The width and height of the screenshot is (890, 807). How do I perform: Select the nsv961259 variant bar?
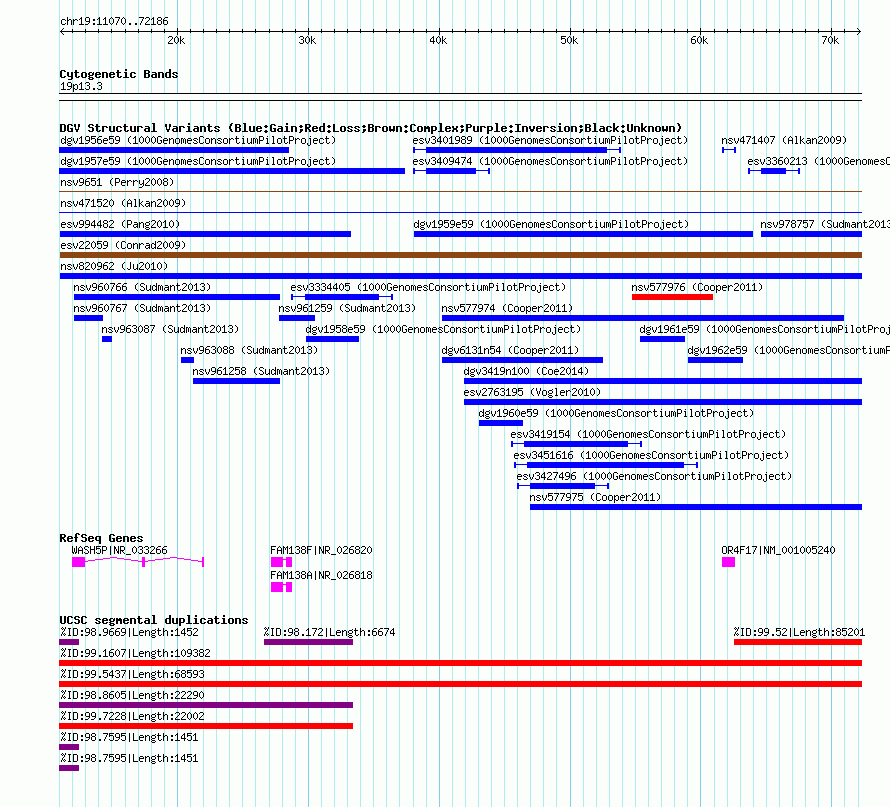pyautogui.click(x=297, y=318)
